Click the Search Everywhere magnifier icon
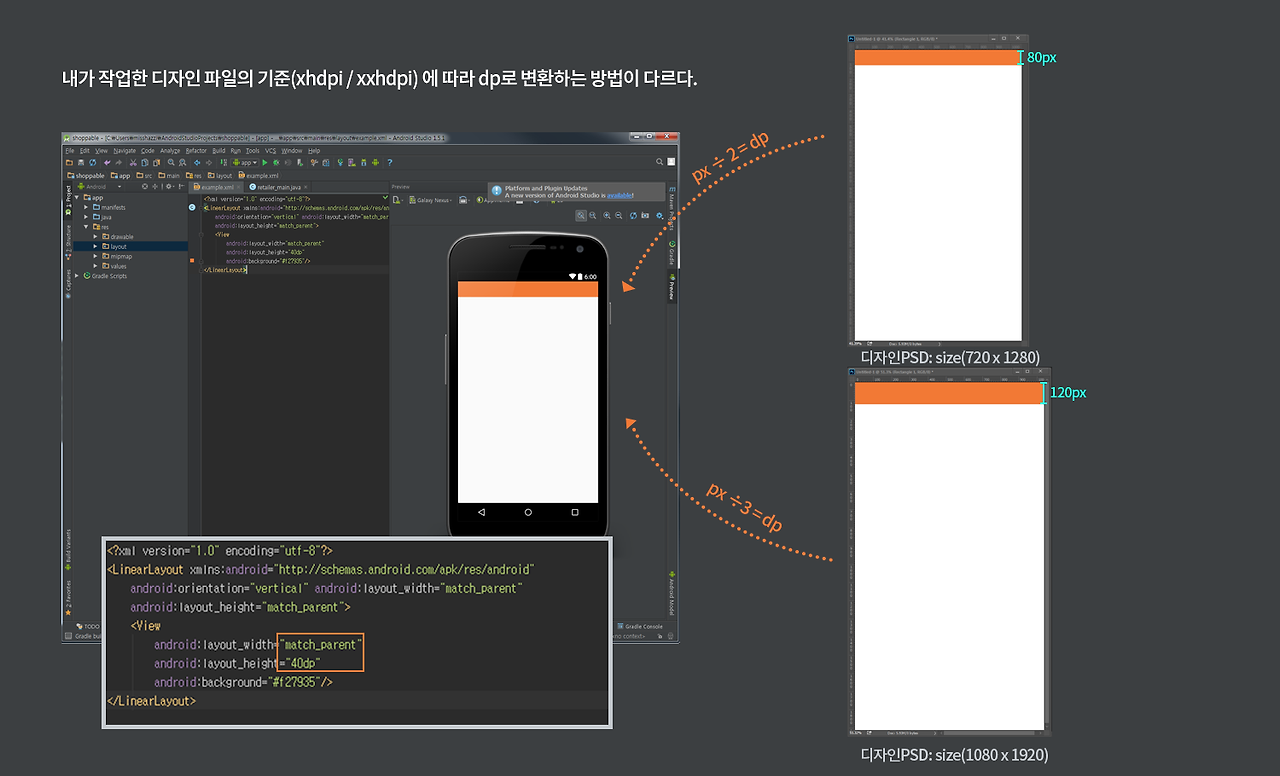 (x=659, y=161)
